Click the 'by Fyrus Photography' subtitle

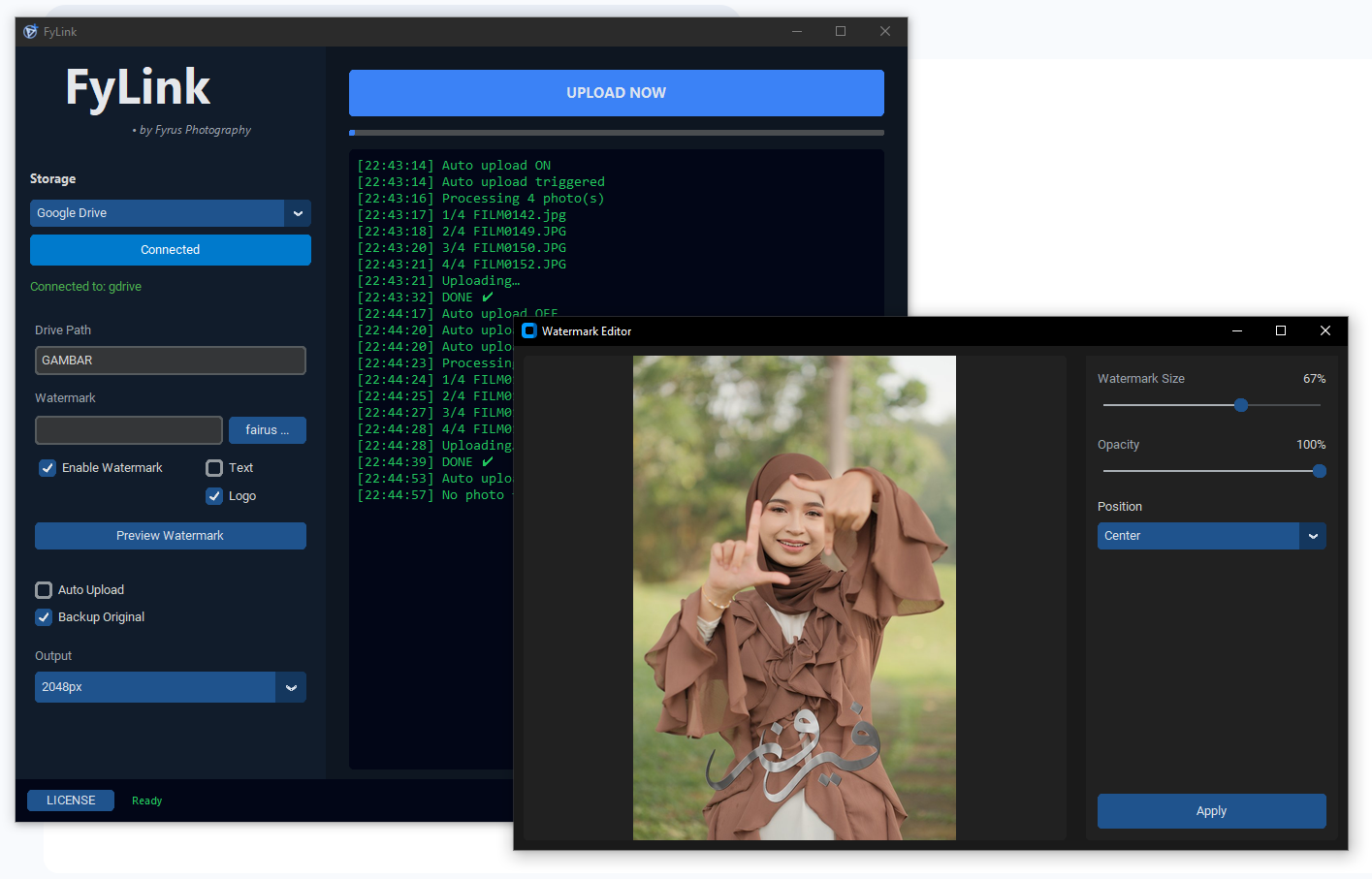point(192,130)
